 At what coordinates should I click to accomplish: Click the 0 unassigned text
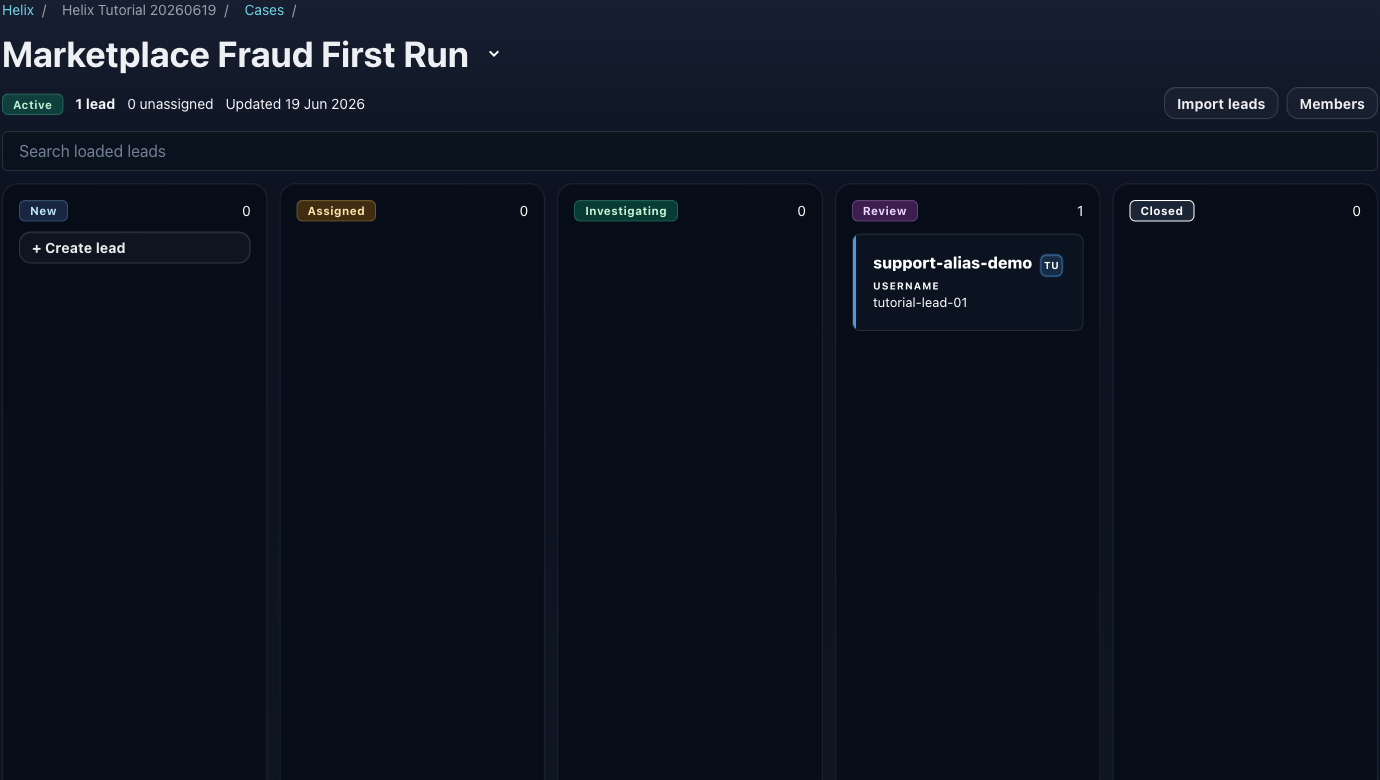(170, 104)
